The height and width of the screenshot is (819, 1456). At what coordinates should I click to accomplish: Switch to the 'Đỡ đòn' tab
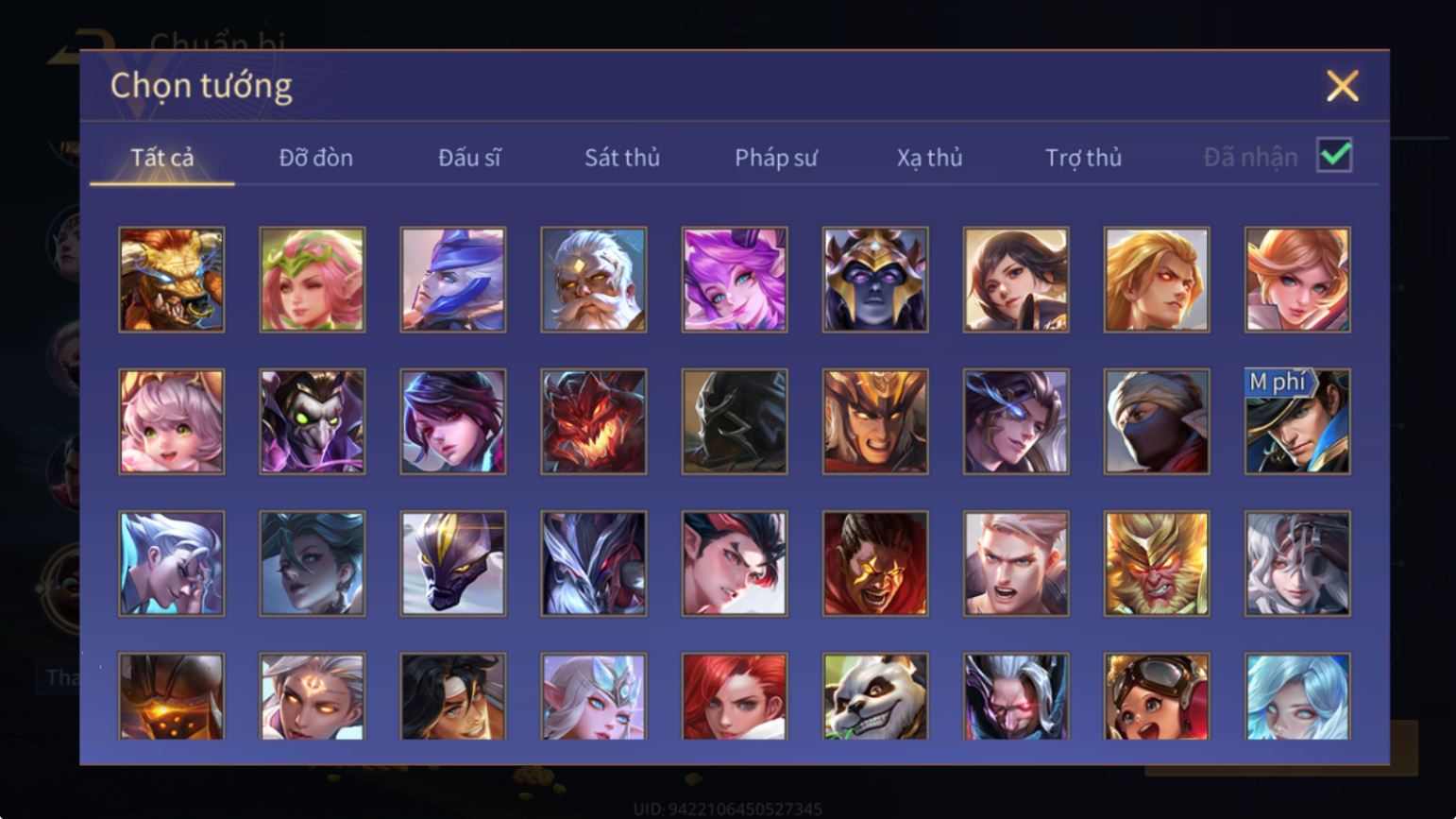pos(316,158)
